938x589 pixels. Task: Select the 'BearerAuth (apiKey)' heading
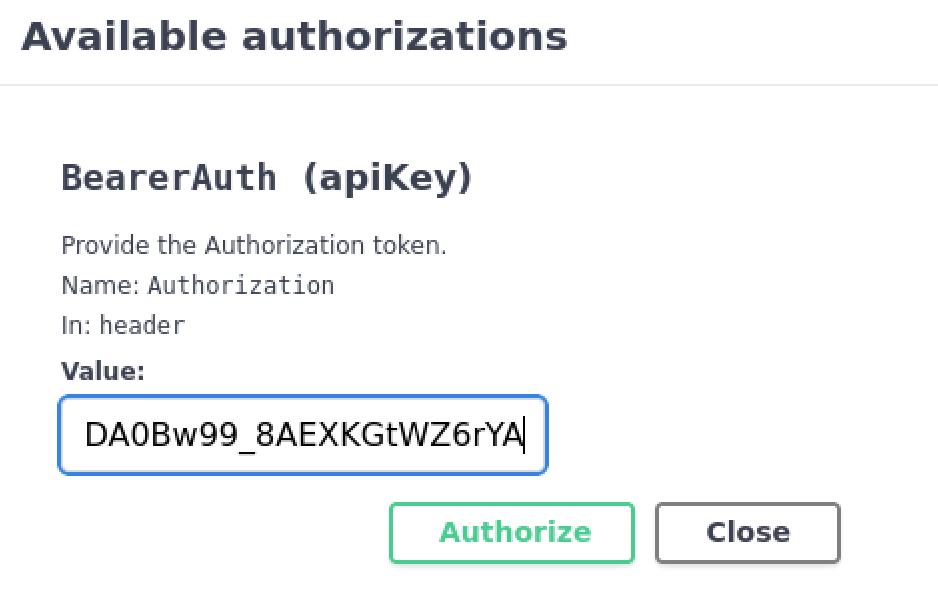pos(267,178)
